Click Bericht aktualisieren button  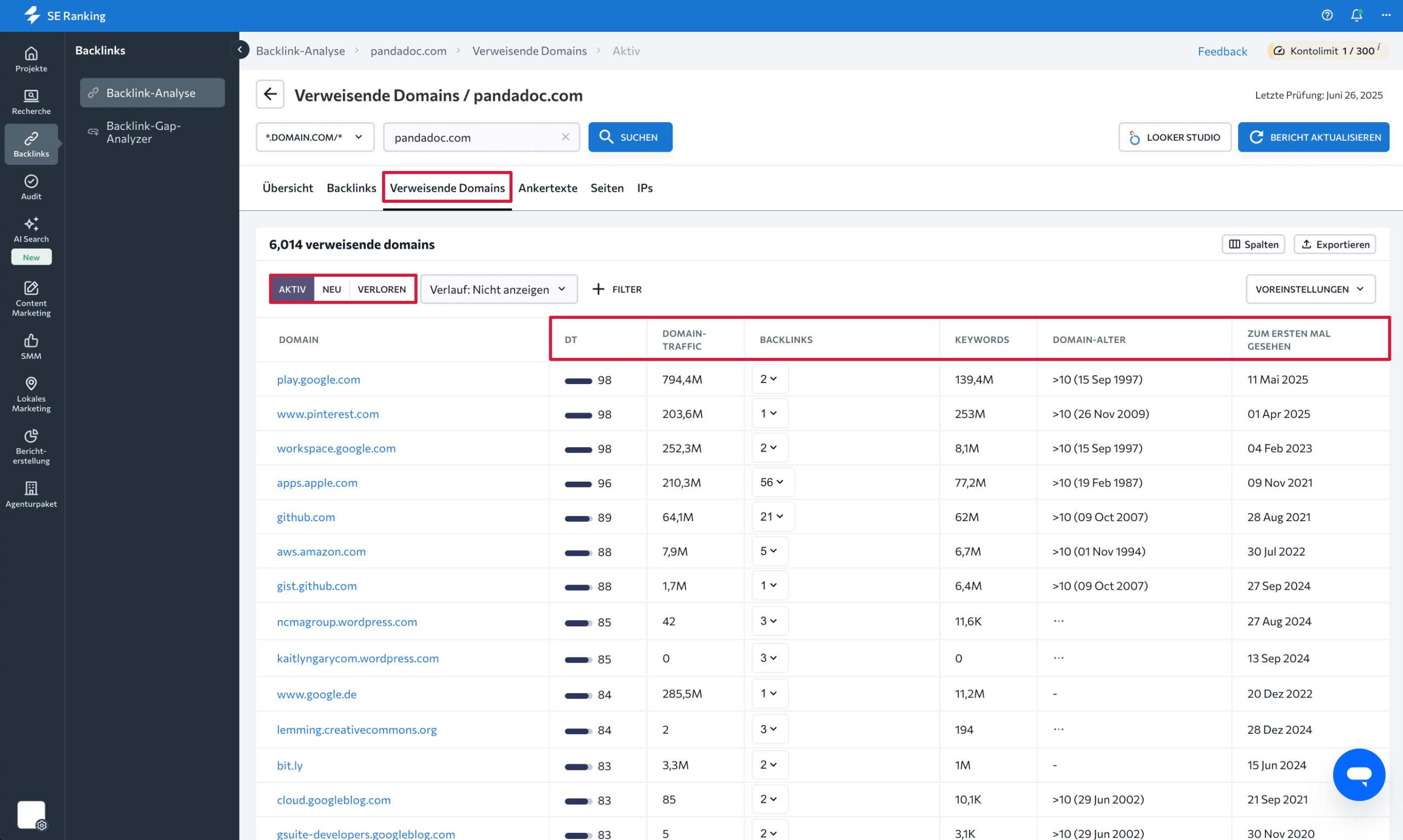click(x=1313, y=137)
